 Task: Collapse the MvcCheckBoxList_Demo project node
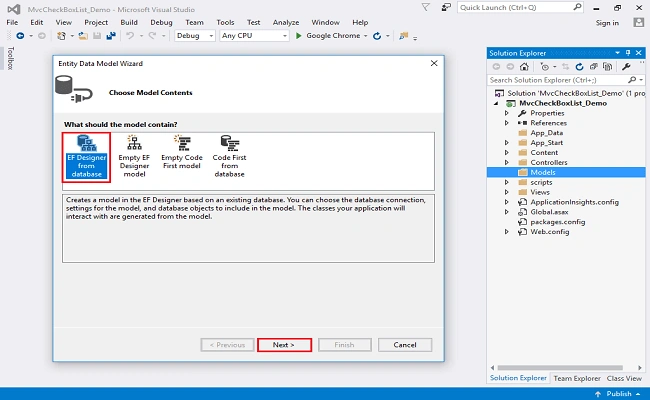tap(496, 104)
